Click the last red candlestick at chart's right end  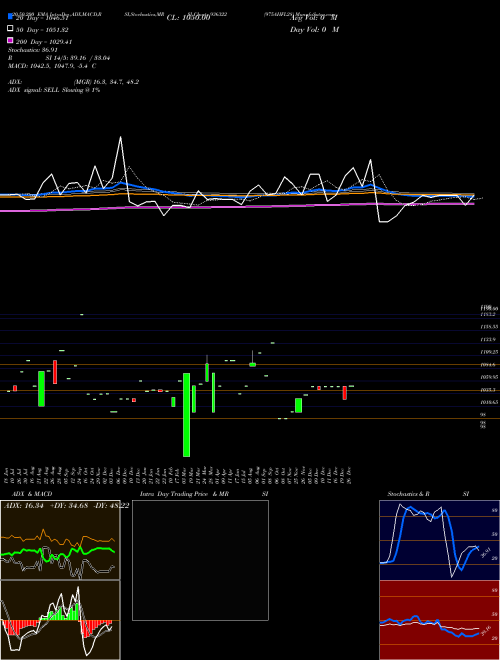(x=345, y=393)
